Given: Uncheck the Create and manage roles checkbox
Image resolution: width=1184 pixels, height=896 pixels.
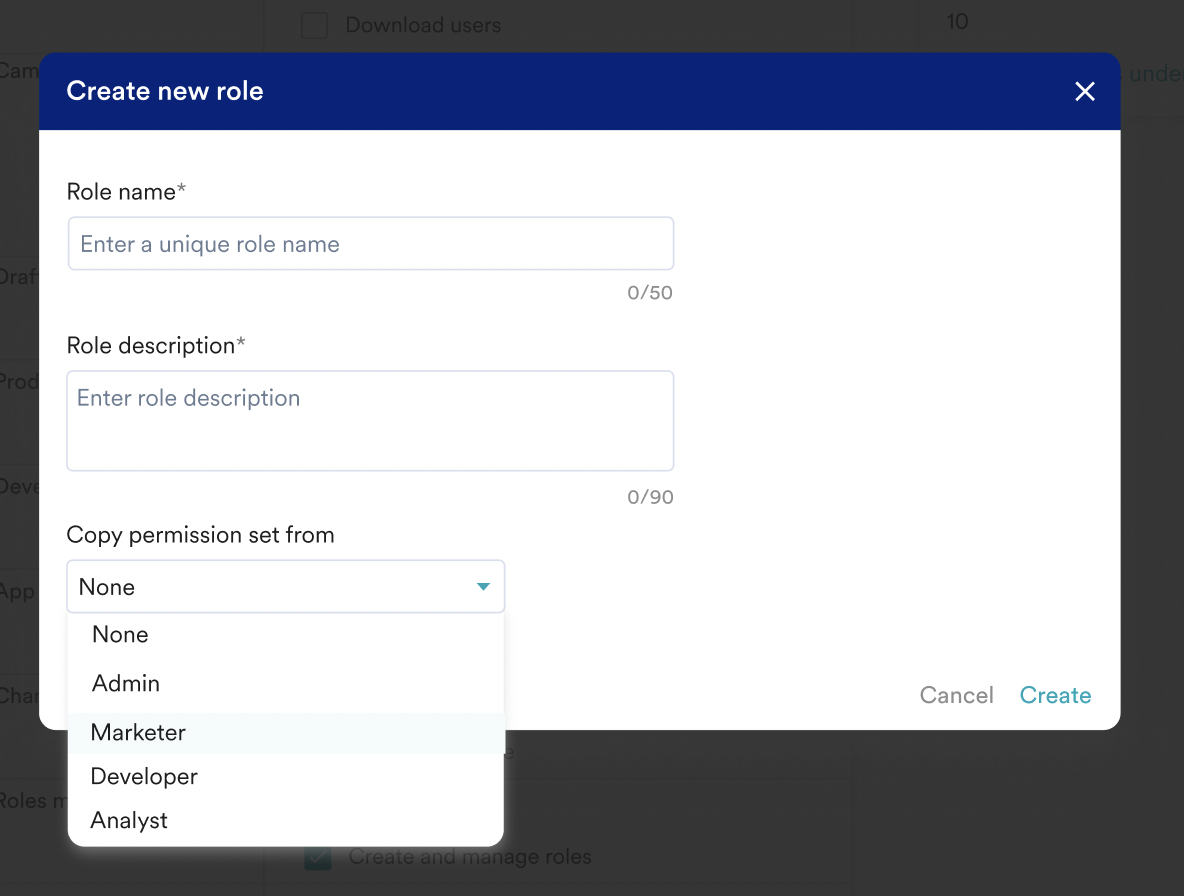Looking at the screenshot, I should click(x=318, y=857).
